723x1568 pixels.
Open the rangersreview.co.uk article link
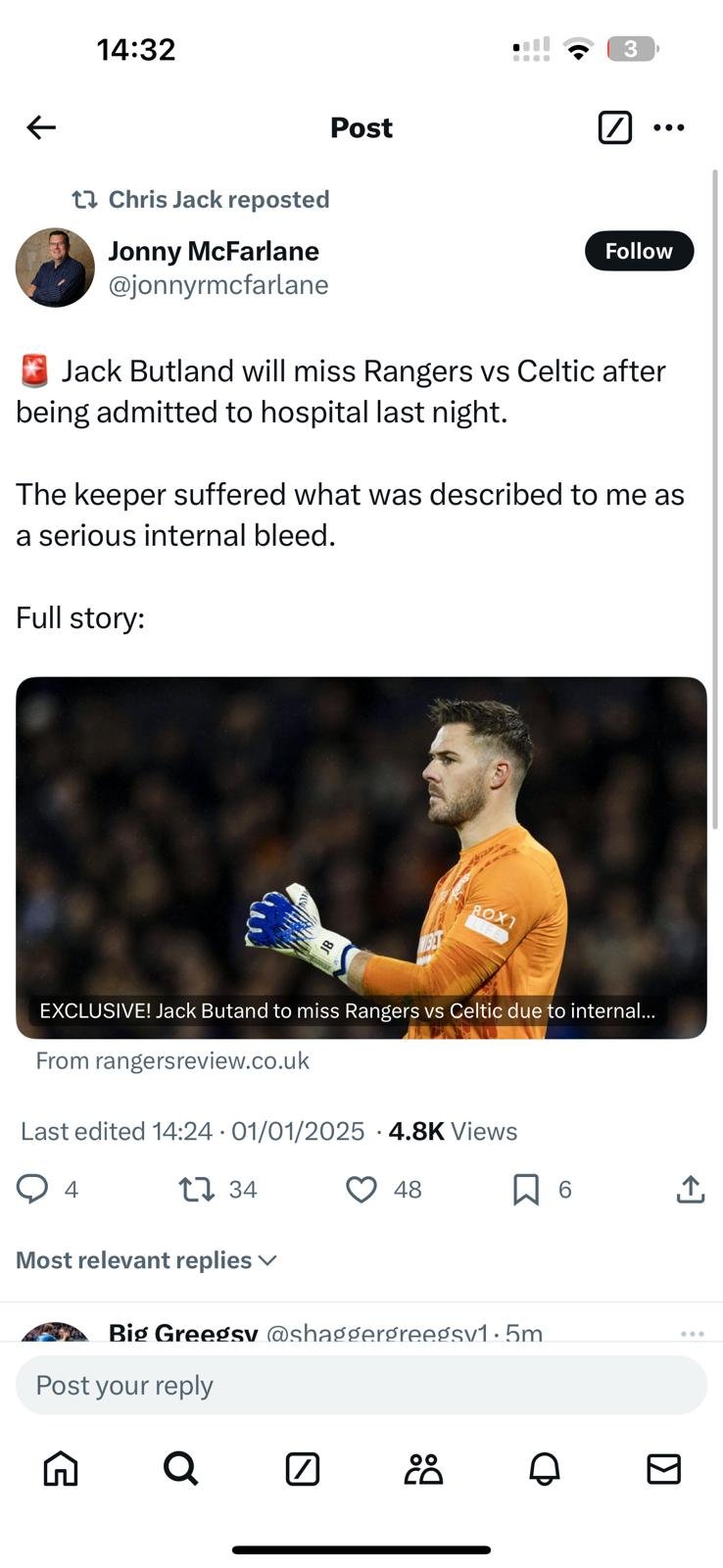[361, 857]
